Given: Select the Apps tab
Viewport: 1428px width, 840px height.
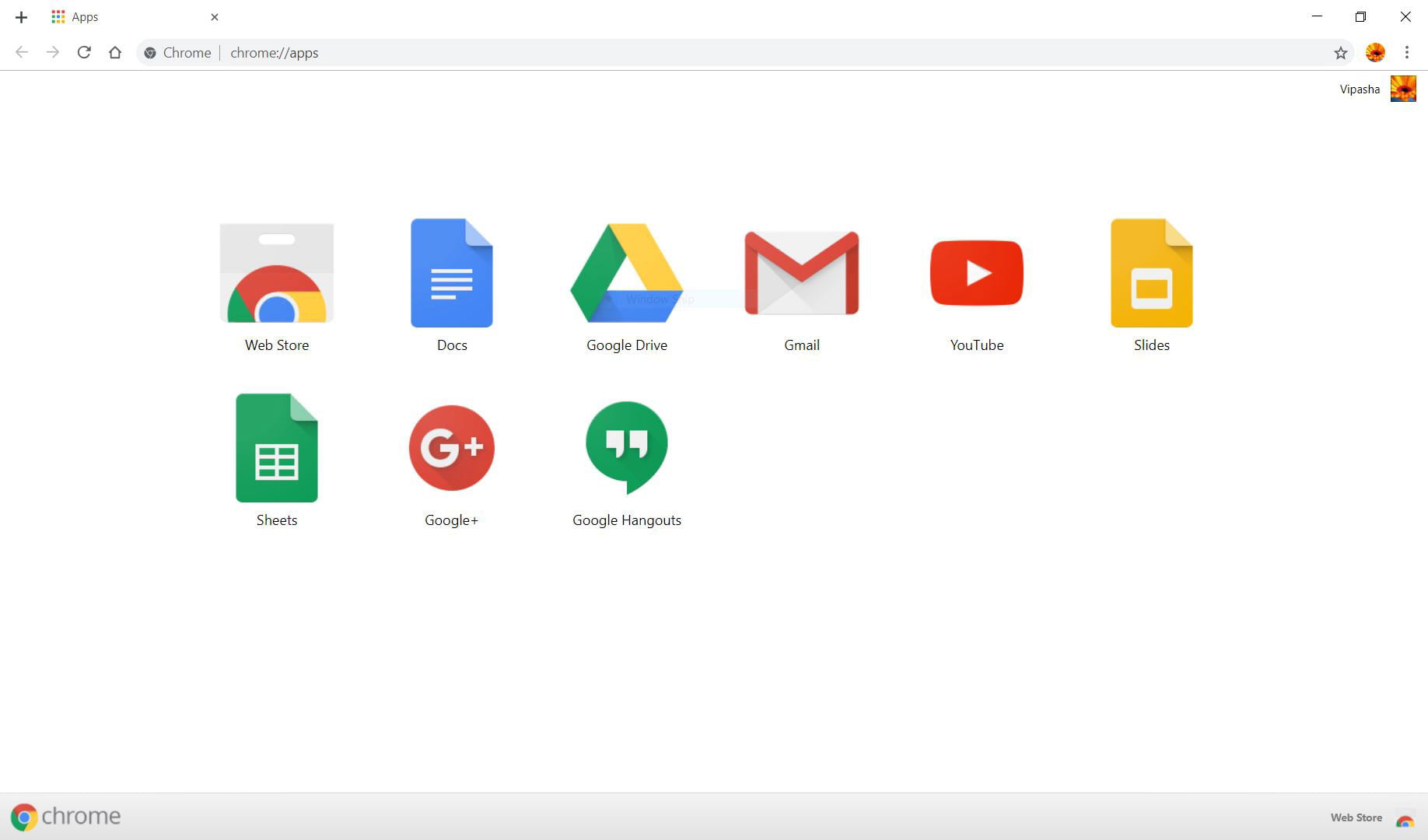Looking at the screenshot, I should [134, 17].
